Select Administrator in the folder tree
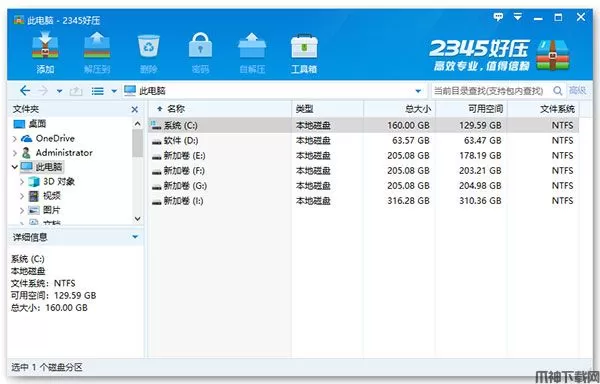Viewport: 600px width, 384px height. 64,153
